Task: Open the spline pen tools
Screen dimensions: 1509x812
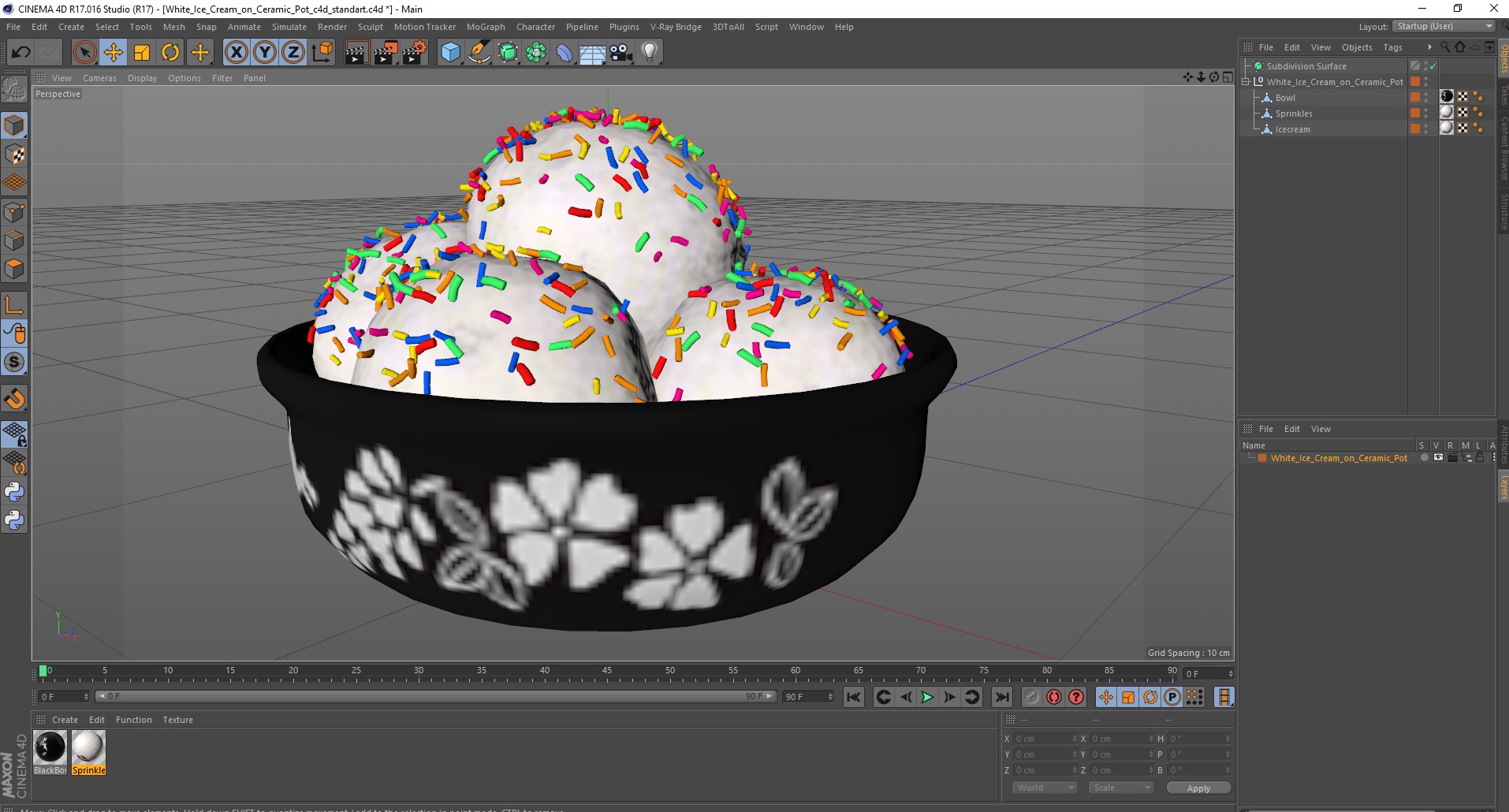Action: [x=479, y=53]
